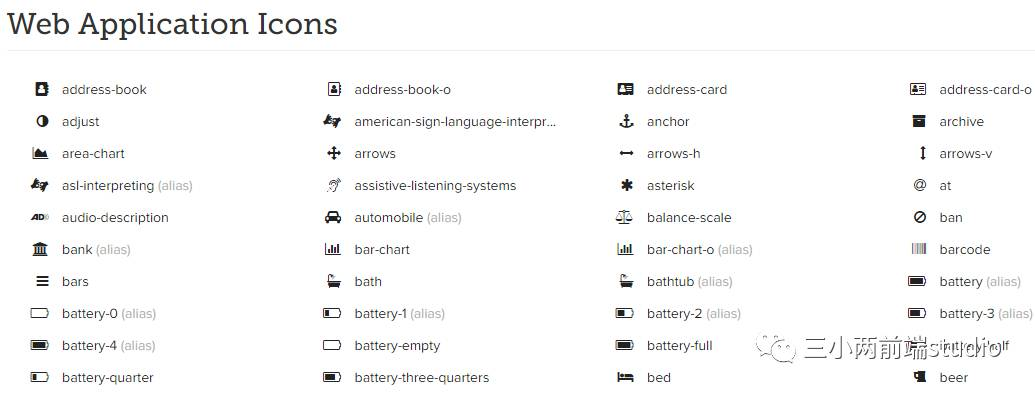1035x393 pixels.
Task: Click the address-card-o label
Action: (985, 90)
